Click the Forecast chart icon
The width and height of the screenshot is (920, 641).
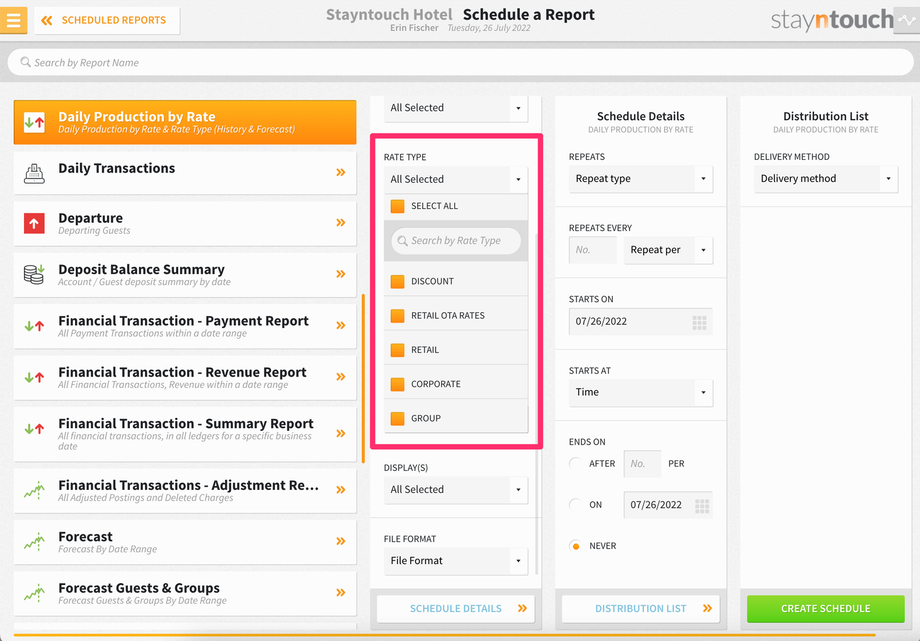[x=34, y=542]
